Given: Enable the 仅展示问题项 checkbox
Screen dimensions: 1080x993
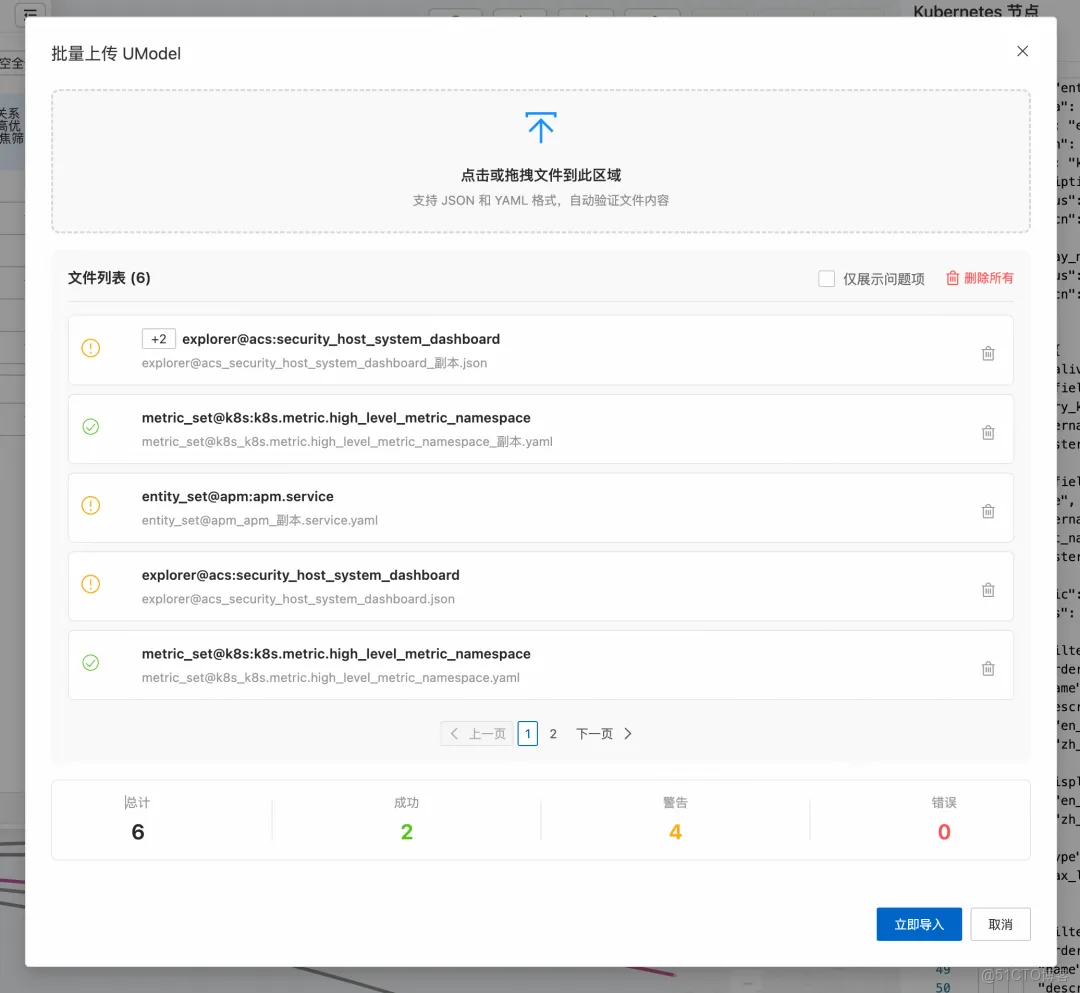Looking at the screenshot, I should (x=827, y=278).
